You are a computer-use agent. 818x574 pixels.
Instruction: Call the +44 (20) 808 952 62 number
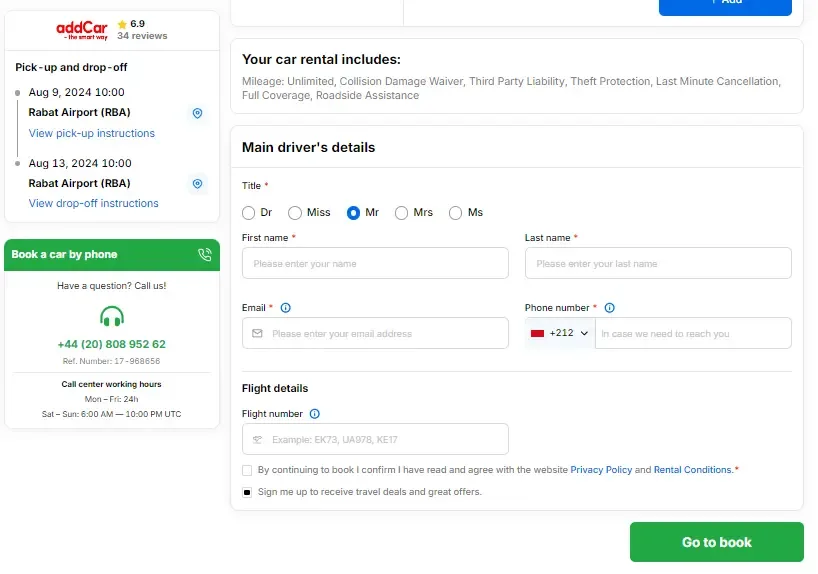112,344
